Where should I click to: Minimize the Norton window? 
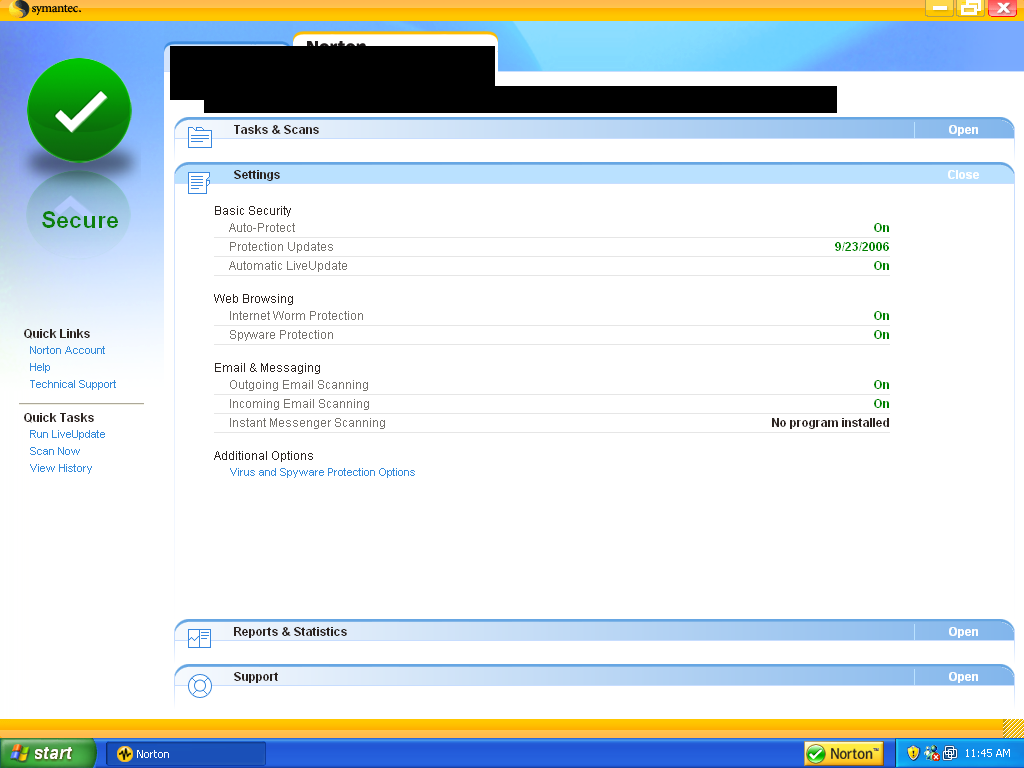[939, 8]
